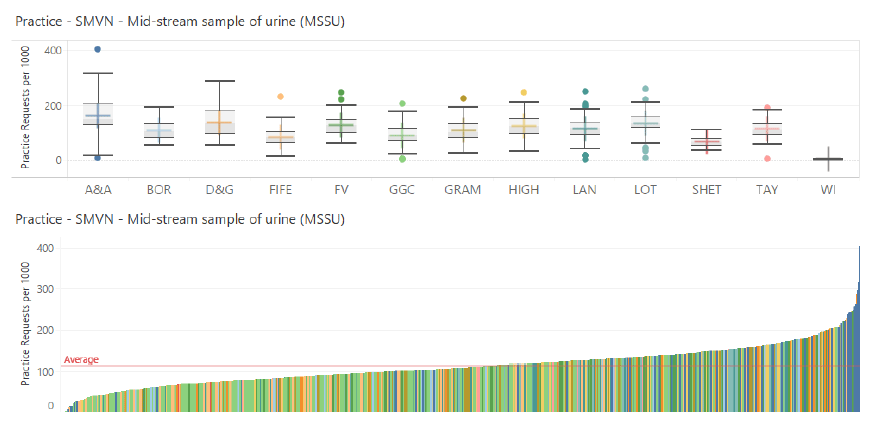
Task: Select the TAY axis label
Action: point(767,190)
